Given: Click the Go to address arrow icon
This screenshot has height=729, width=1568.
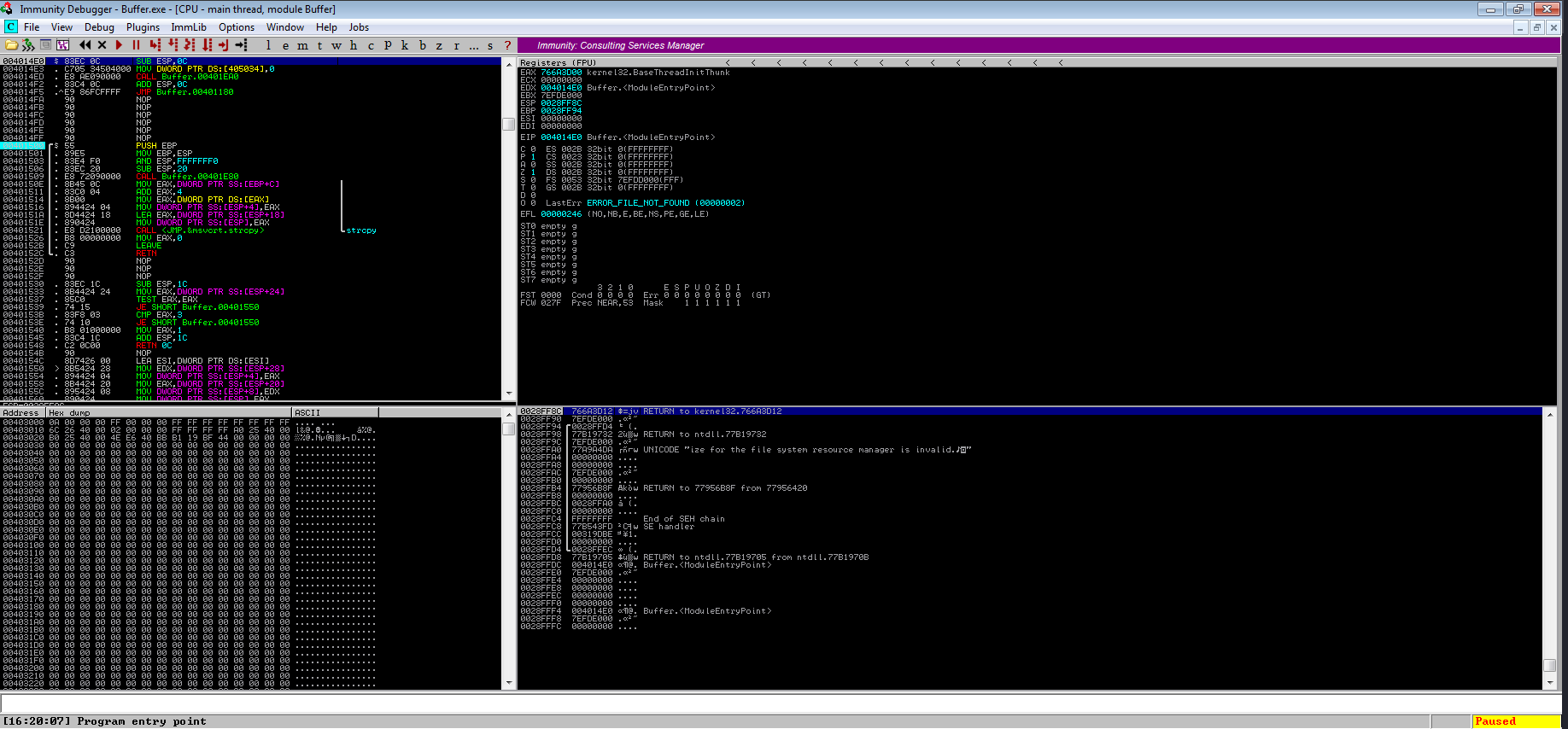Looking at the screenshot, I should (242, 45).
